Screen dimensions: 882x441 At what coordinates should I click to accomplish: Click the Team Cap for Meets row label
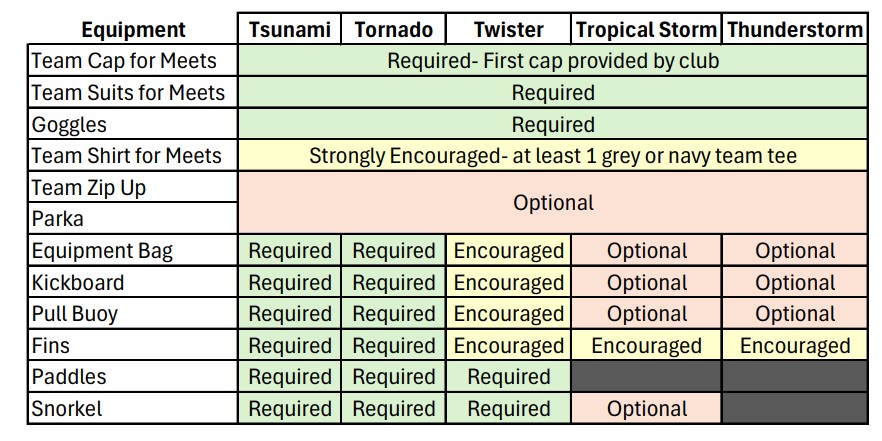(124, 61)
